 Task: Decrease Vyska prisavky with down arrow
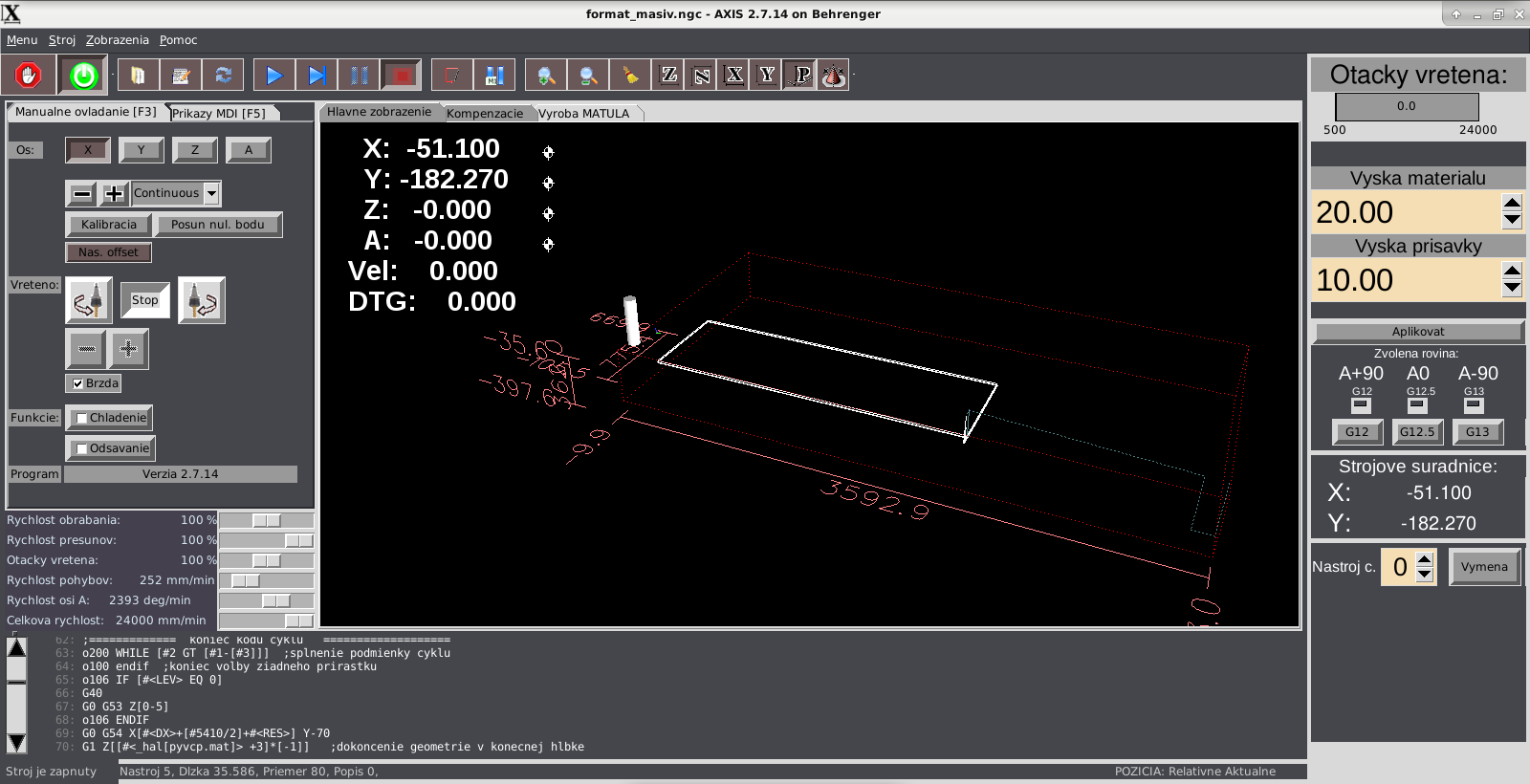tap(1512, 288)
